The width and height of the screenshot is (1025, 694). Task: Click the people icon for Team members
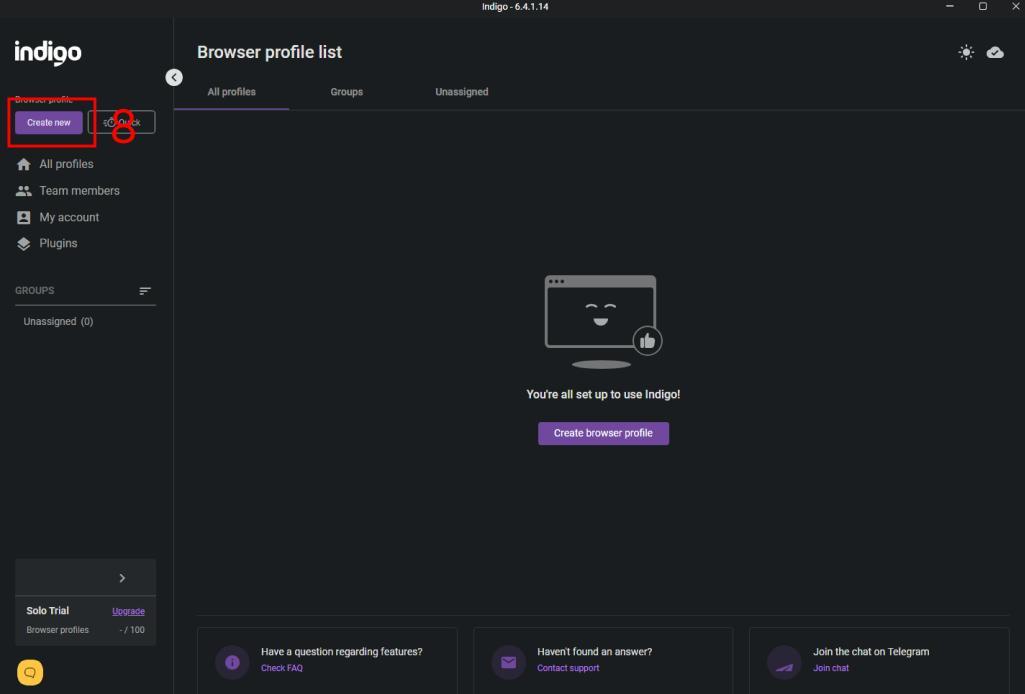[24, 191]
